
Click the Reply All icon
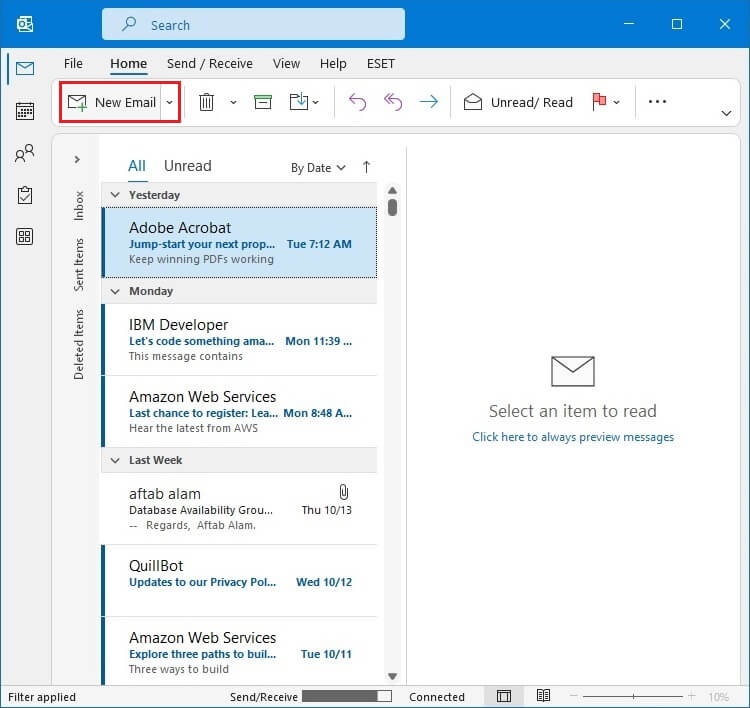point(393,102)
